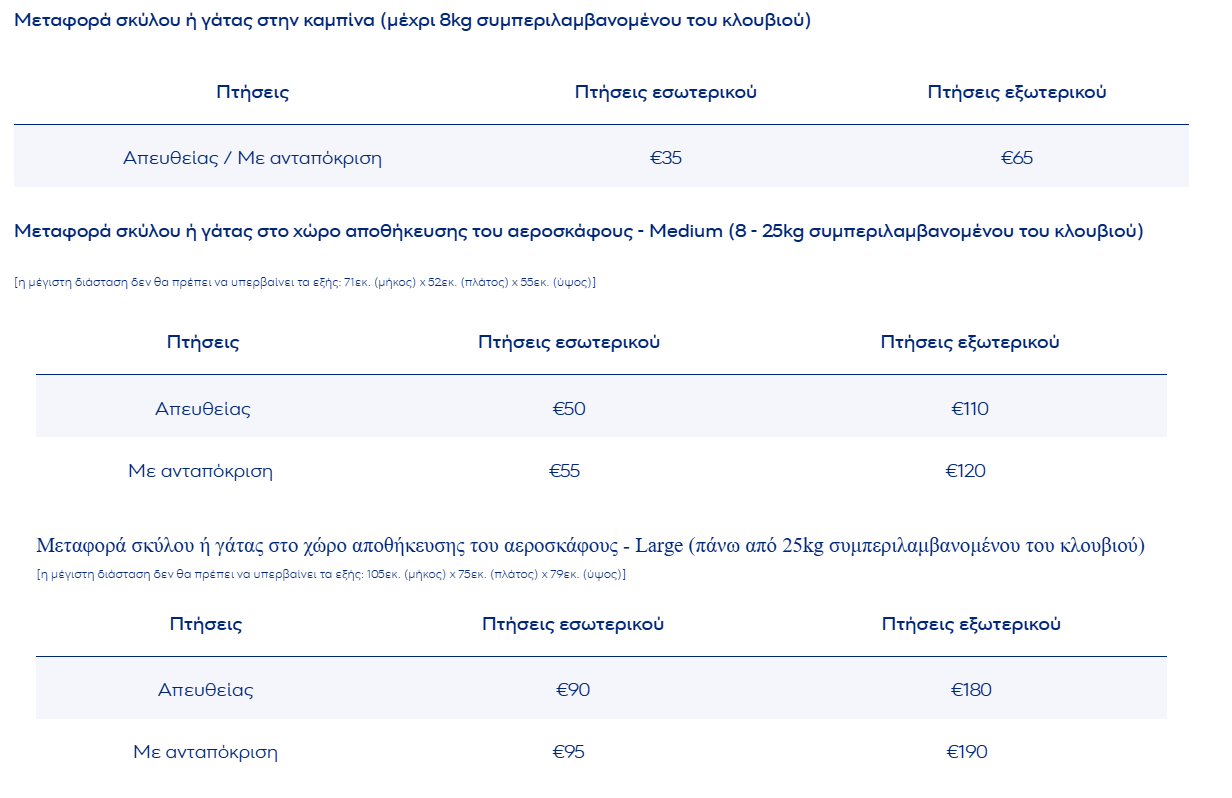Click 'Πτήσεις εσωτερικού' header in cabin table
Image resolution: width=1232 pixels, height=798 pixels.
point(666,92)
